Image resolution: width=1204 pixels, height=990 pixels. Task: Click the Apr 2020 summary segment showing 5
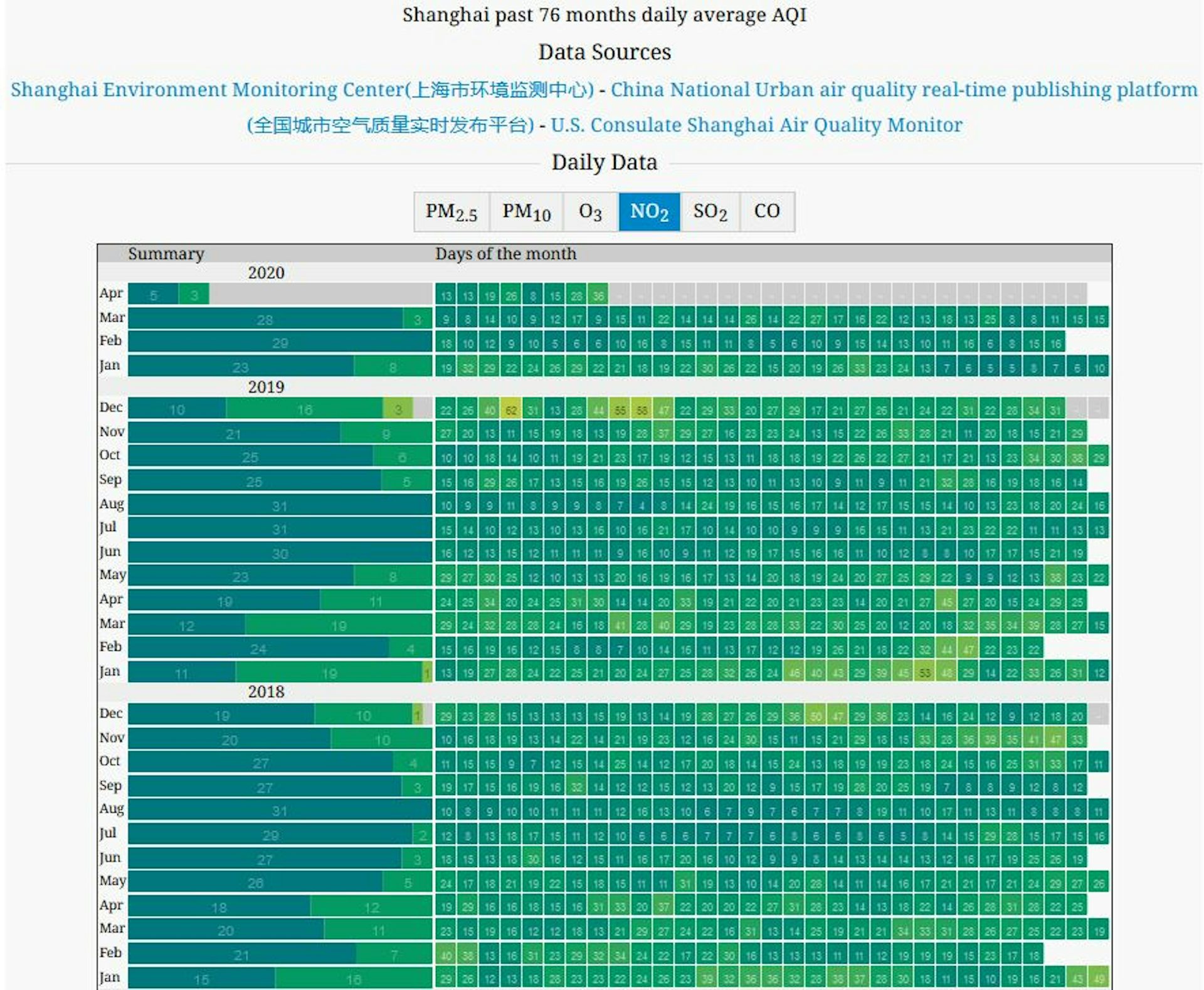153,295
